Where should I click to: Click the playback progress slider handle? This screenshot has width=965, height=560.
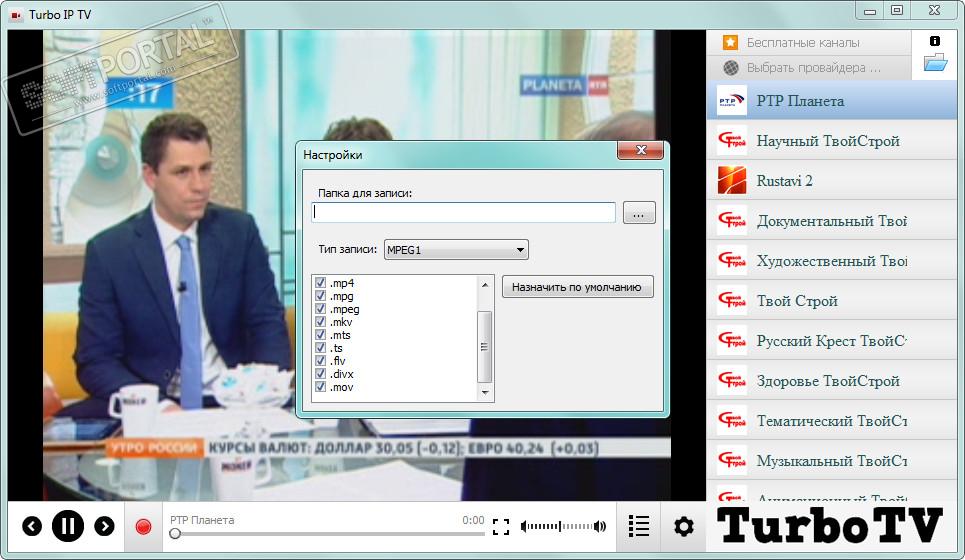175,534
